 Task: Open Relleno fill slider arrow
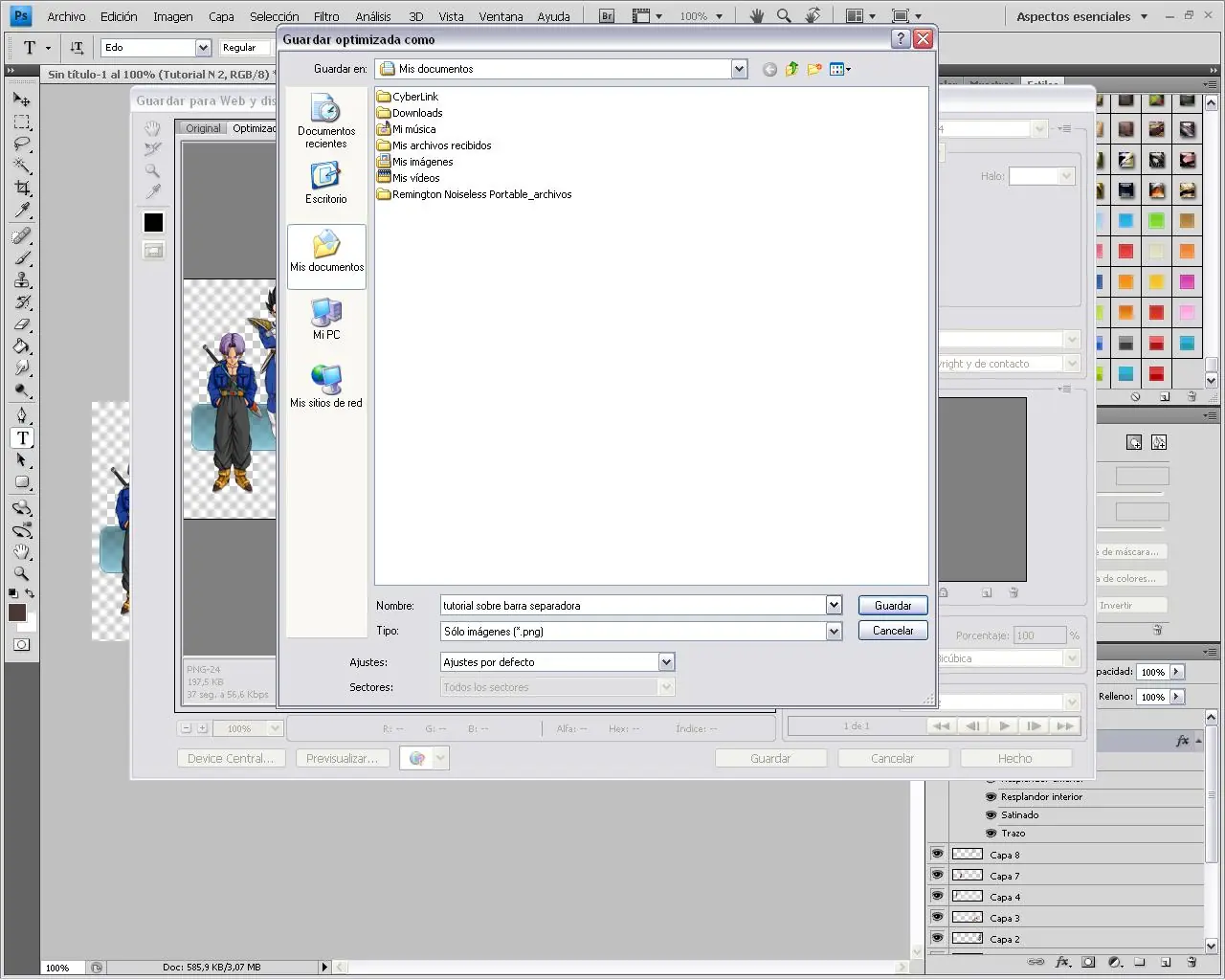[1177, 697]
